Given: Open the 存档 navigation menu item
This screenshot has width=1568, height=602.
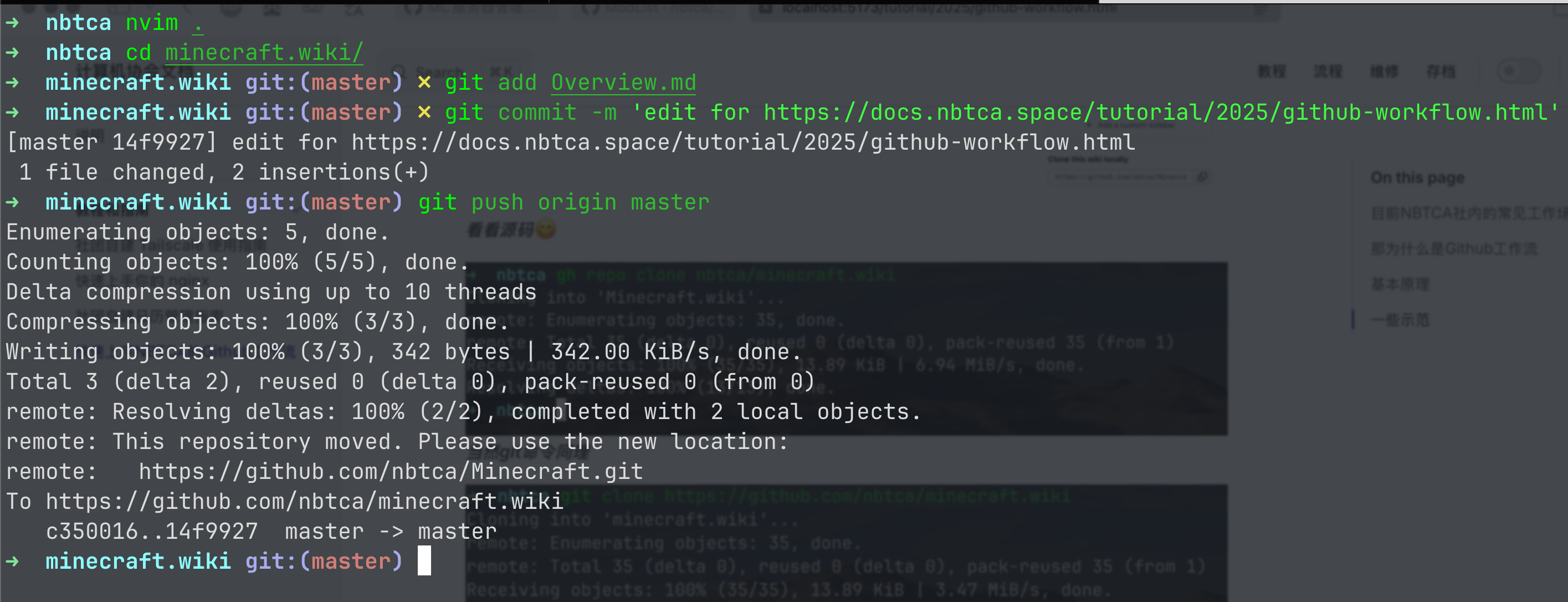Looking at the screenshot, I should coord(1440,72).
